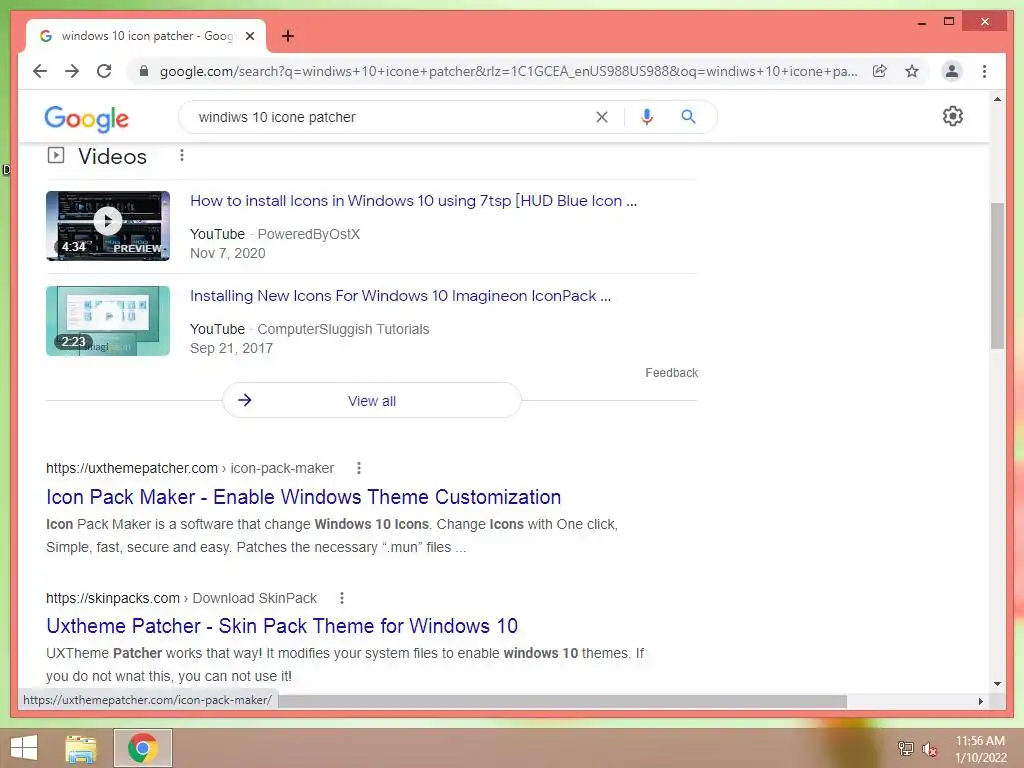The width and height of the screenshot is (1024, 768).
Task: Click the vertical scrollbar thumb
Action: click(997, 276)
